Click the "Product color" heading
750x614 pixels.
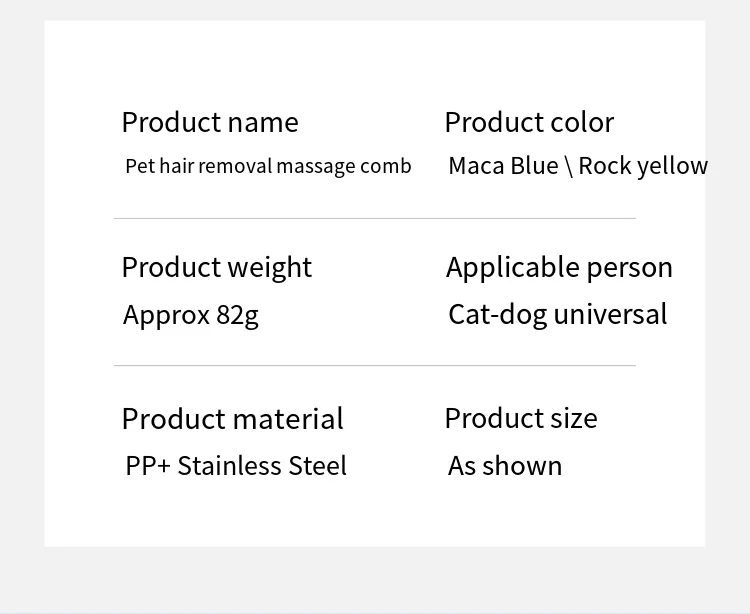[x=529, y=122]
